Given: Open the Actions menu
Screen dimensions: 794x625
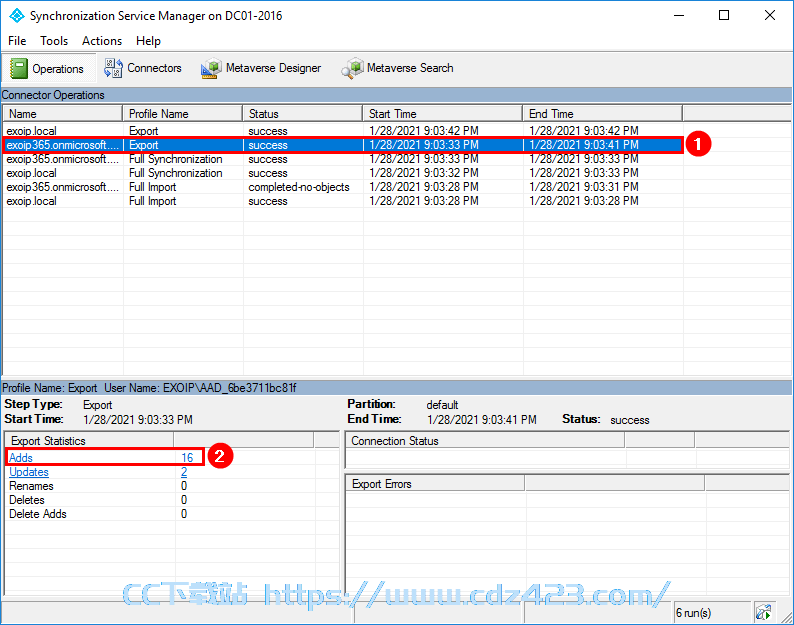Looking at the screenshot, I should (102, 41).
